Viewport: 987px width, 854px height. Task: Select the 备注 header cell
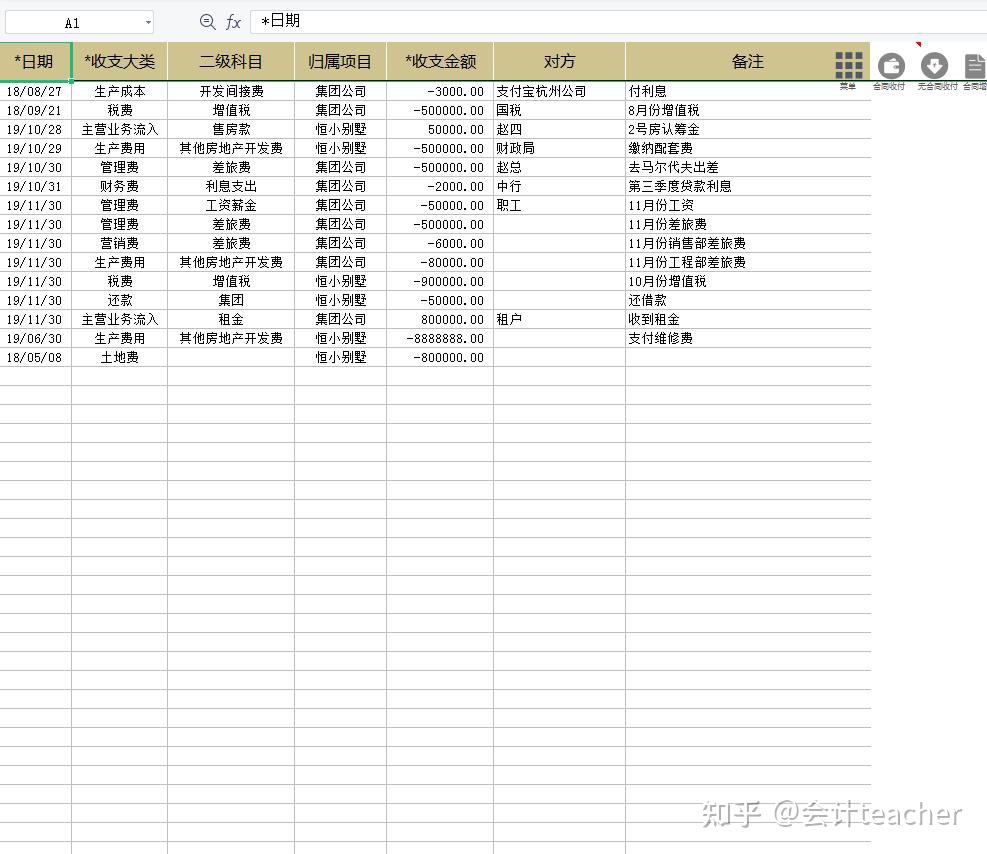(x=748, y=62)
